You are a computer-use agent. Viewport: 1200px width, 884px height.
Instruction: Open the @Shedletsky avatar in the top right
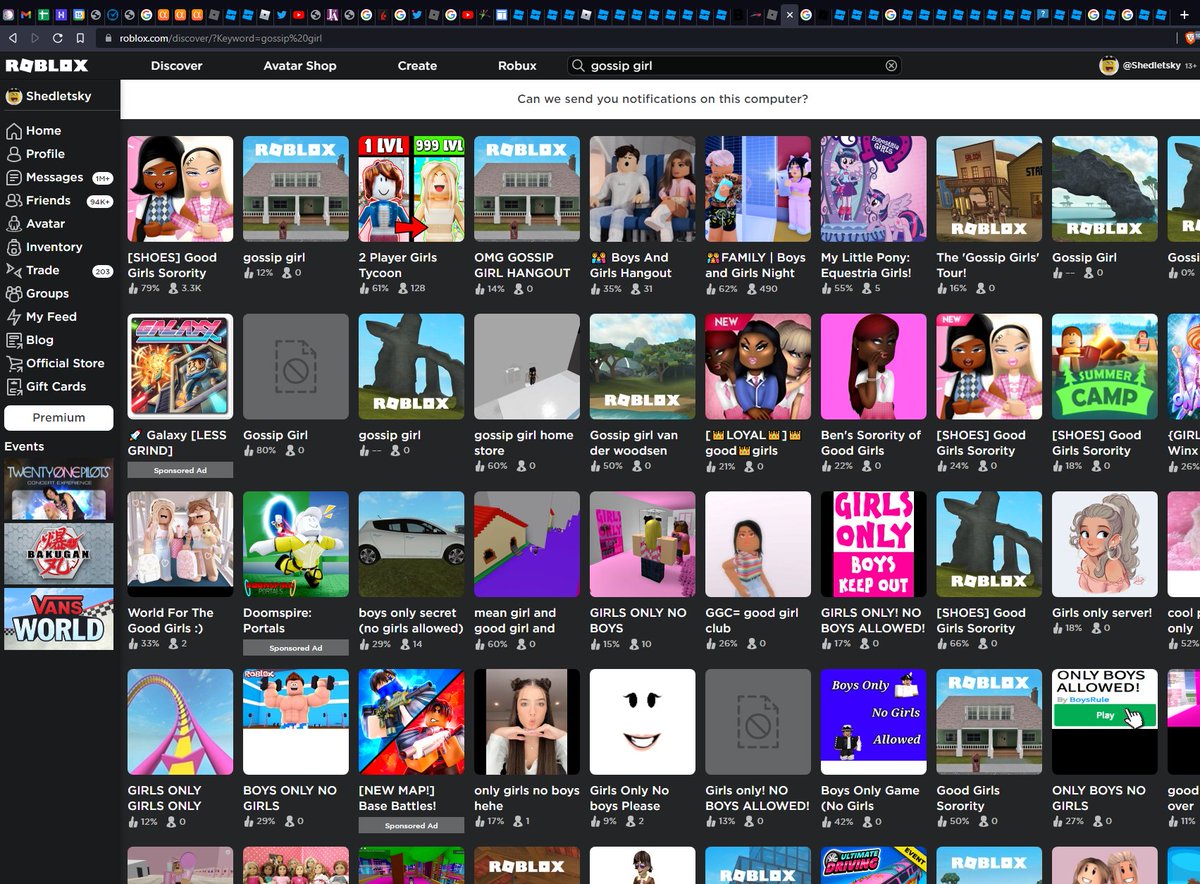[1108, 66]
